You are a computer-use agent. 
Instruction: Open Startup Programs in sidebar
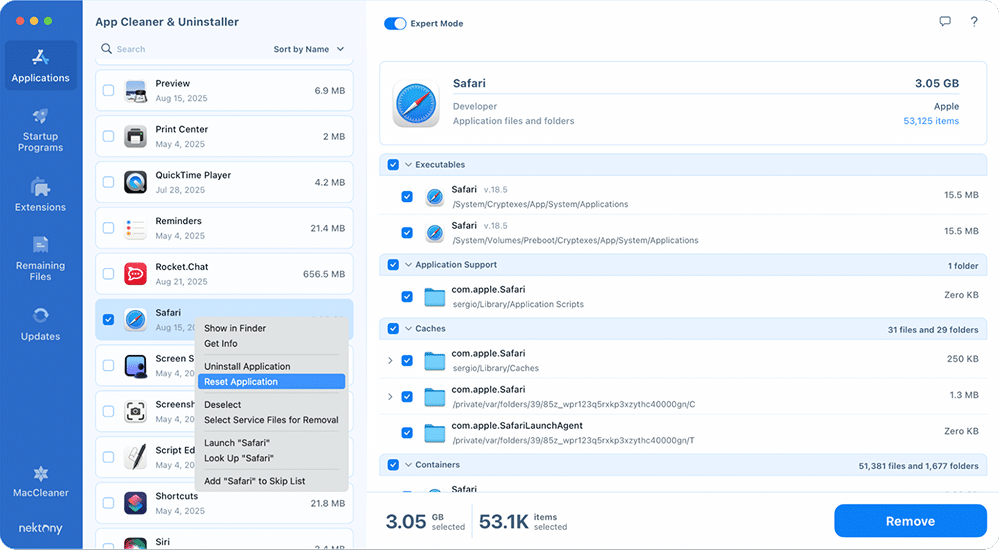(x=41, y=130)
